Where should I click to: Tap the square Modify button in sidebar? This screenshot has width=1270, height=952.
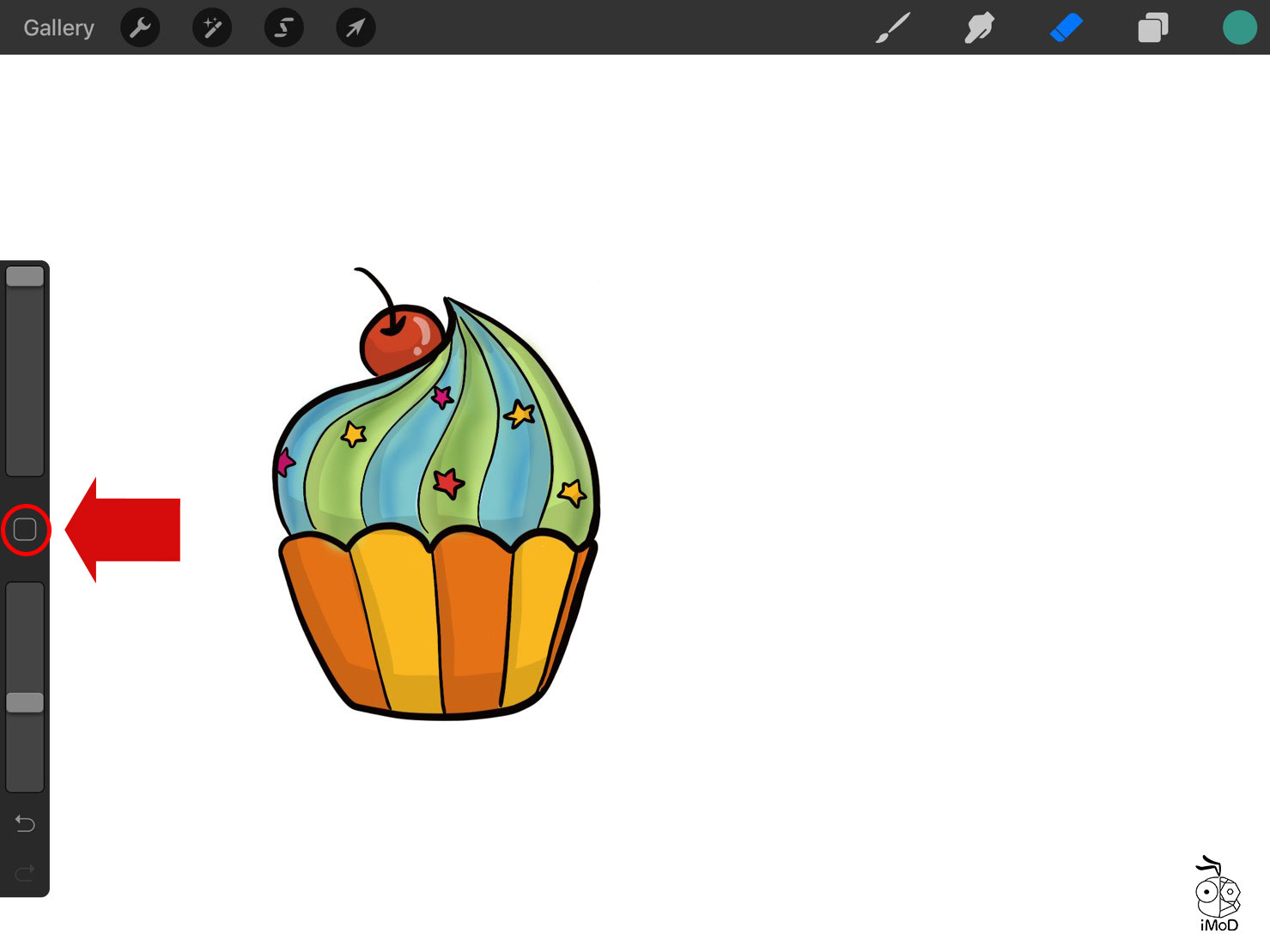(25, 530)
